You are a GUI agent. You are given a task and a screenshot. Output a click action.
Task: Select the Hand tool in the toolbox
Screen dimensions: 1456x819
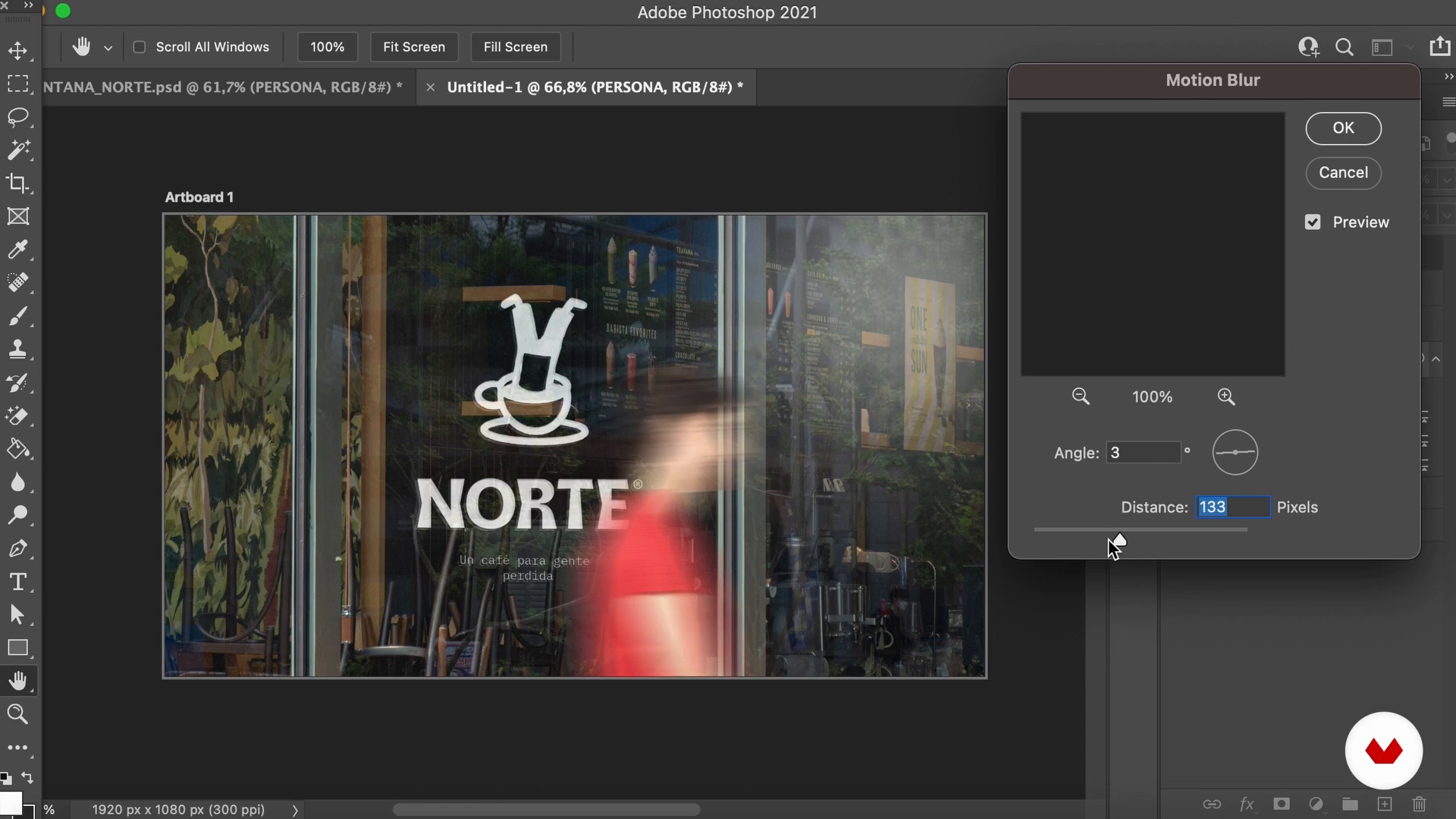pyautogui.click(x=18, y=681)
